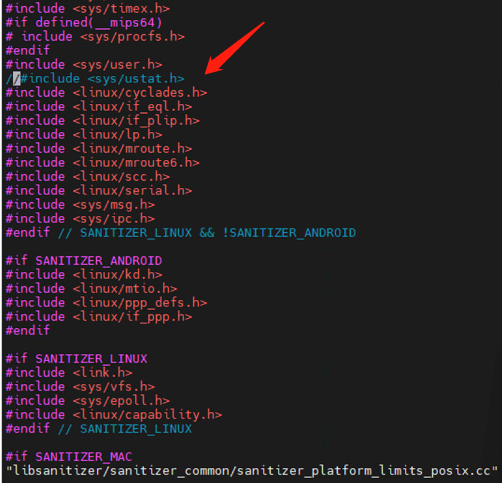502x483 pixels.
Task: Click the '# include <sys/procfs.h>' line
Action: pos(95,37)
